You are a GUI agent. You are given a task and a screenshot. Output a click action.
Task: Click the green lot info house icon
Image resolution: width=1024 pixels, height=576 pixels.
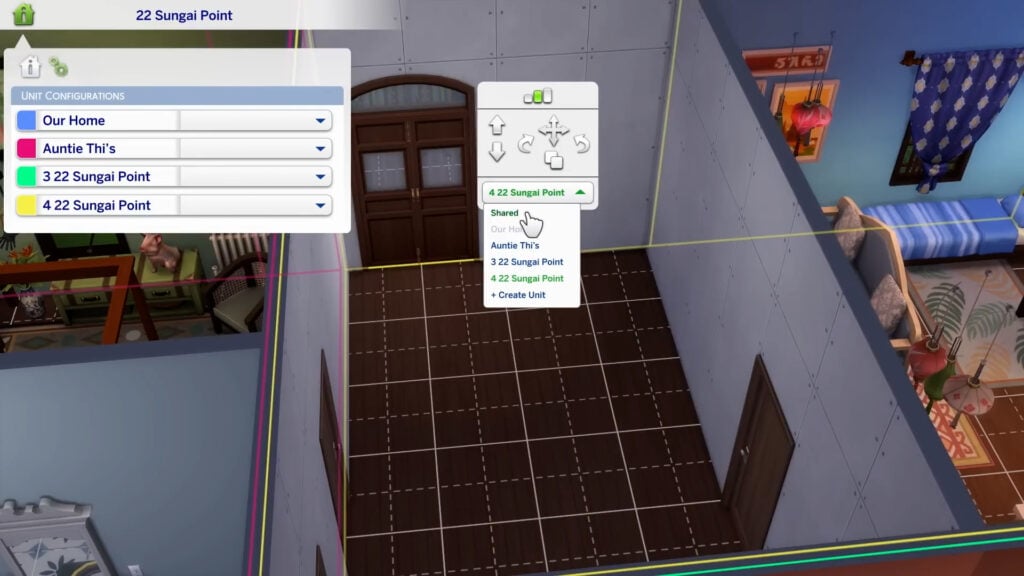[23, 14]
